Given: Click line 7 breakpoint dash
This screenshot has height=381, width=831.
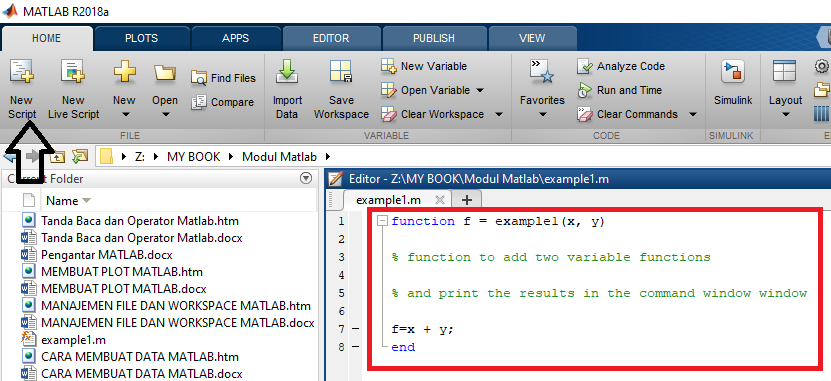Looking at the screenshot, I should (355, 329).
